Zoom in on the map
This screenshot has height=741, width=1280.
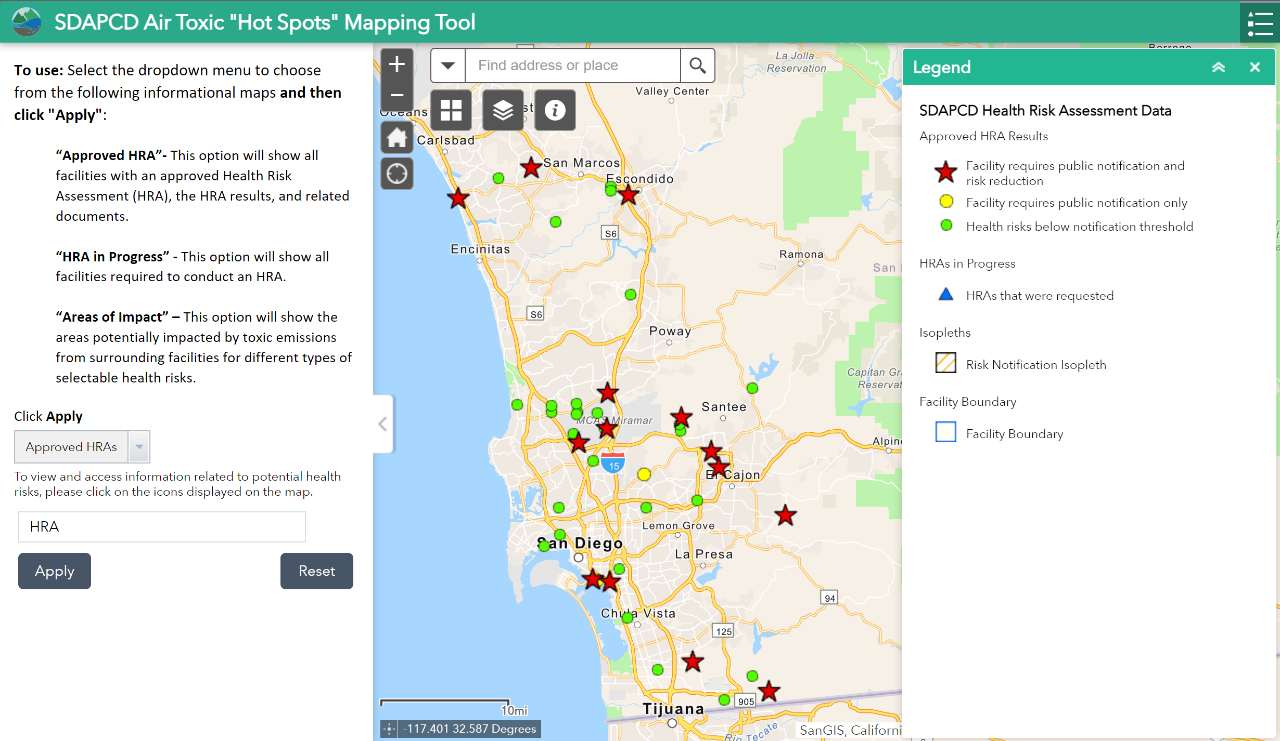tap(397, 65)
